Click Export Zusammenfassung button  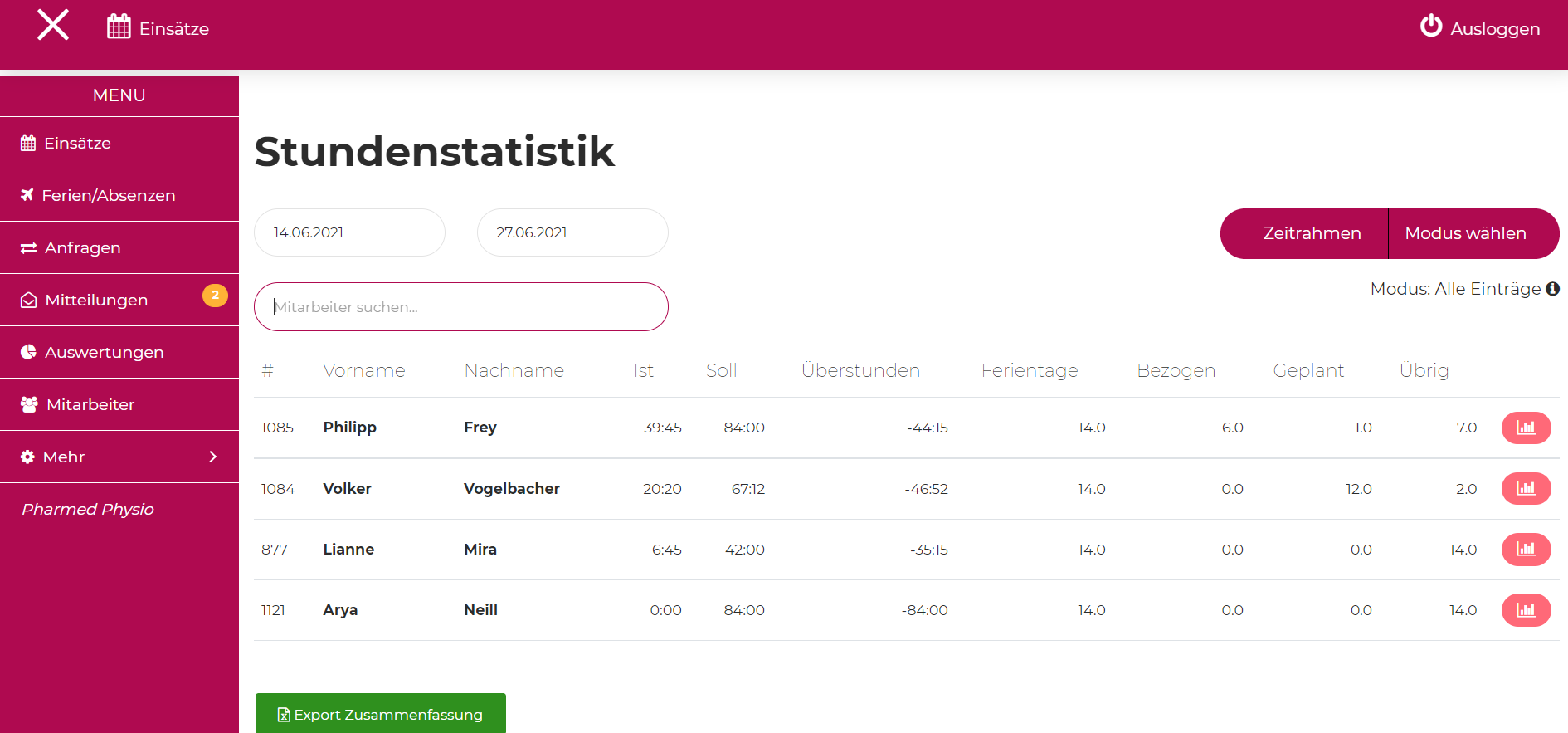381,714
